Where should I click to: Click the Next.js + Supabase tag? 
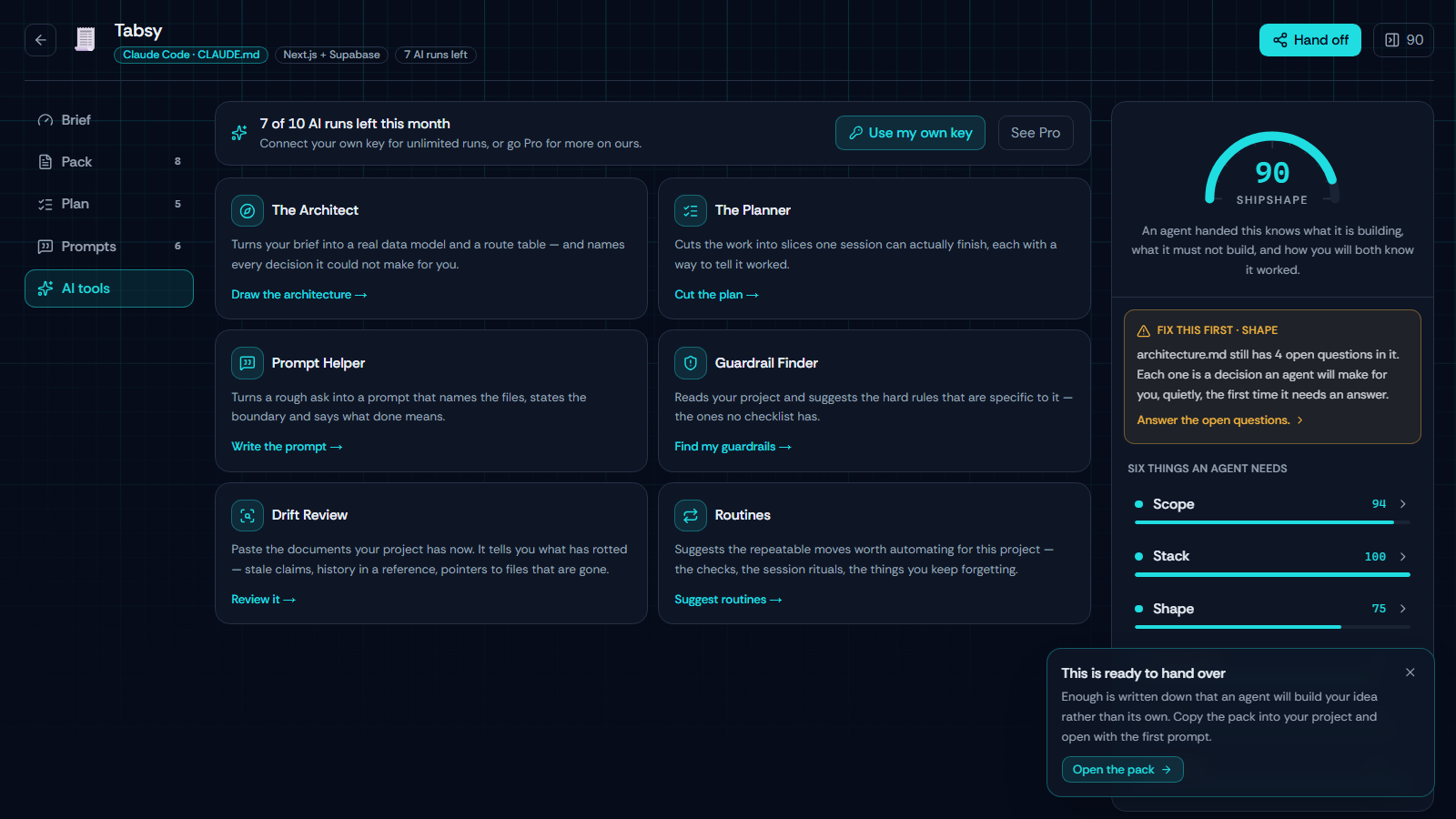(x=331, y=55)
